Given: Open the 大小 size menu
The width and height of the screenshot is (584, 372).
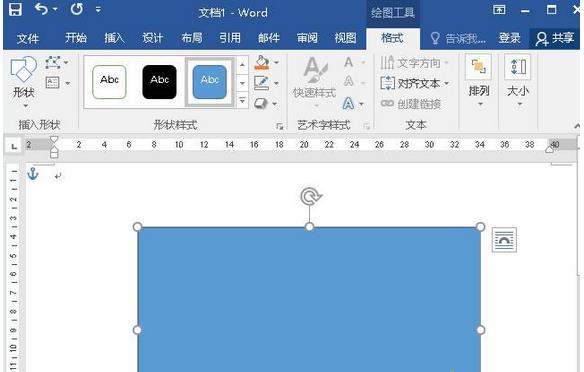Looking at the screenshot, I should [x=518, y=81].
